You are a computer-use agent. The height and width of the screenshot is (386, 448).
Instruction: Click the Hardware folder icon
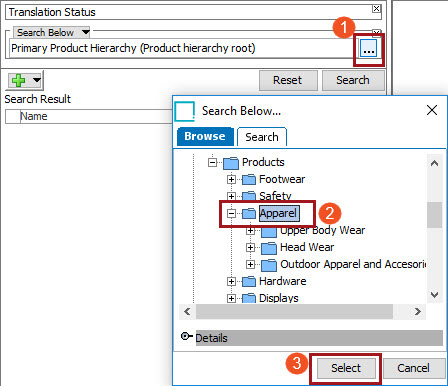coord(249,281)
